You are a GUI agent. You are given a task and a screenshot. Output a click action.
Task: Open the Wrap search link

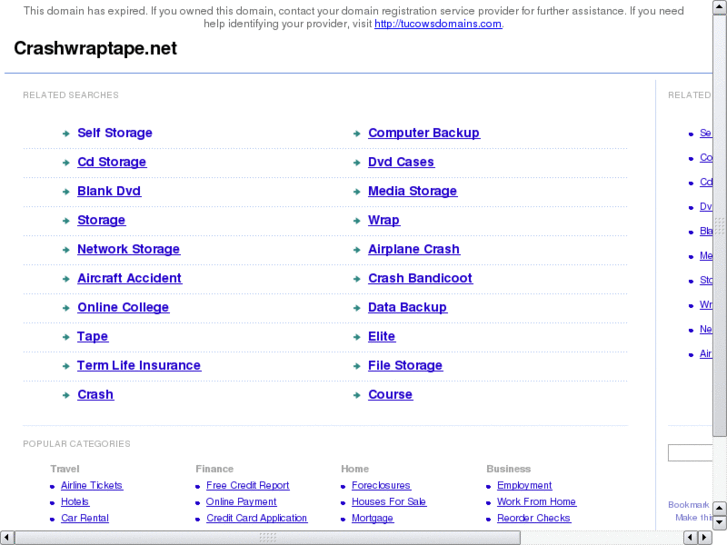[383, 220]
